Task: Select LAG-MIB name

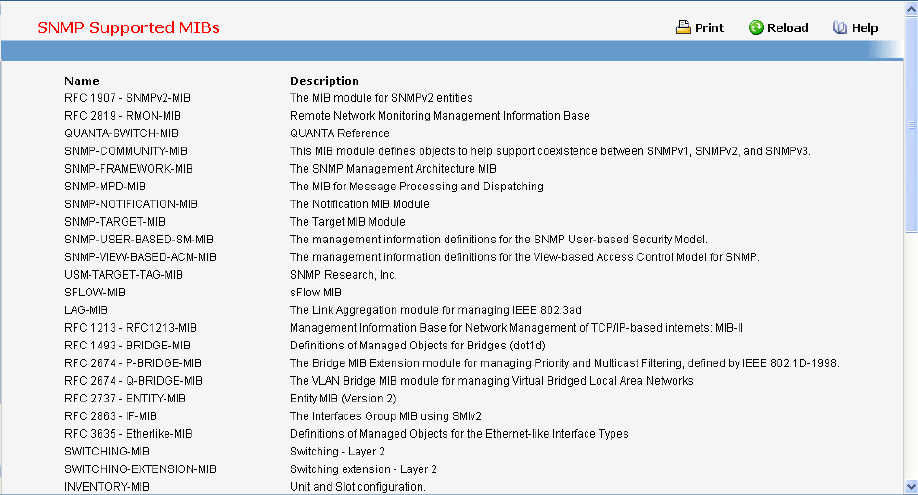Action: coord(86,310)
